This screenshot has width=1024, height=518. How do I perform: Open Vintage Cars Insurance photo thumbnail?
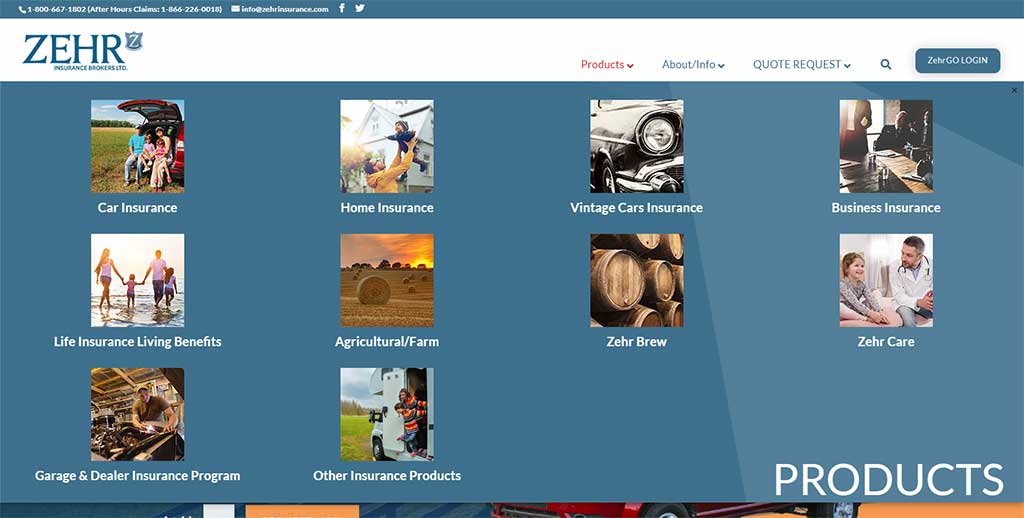[x=637, y=146]
